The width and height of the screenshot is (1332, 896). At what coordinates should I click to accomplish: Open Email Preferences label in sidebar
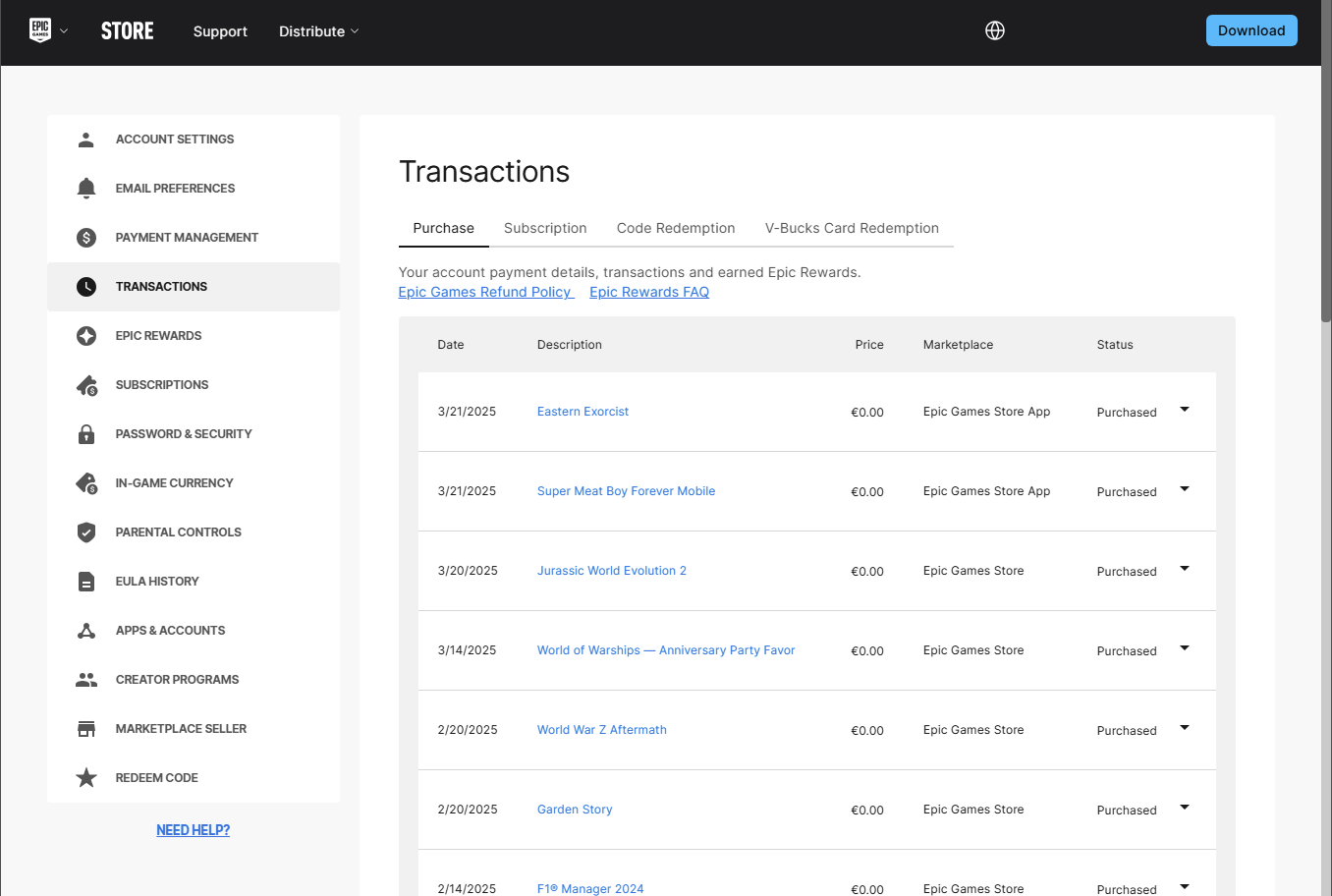point(175,189)
